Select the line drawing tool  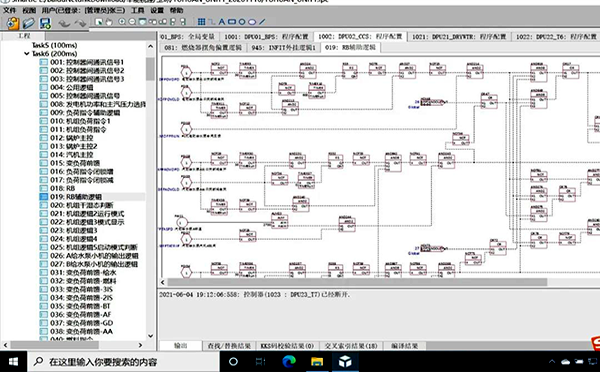click(262, 22)
